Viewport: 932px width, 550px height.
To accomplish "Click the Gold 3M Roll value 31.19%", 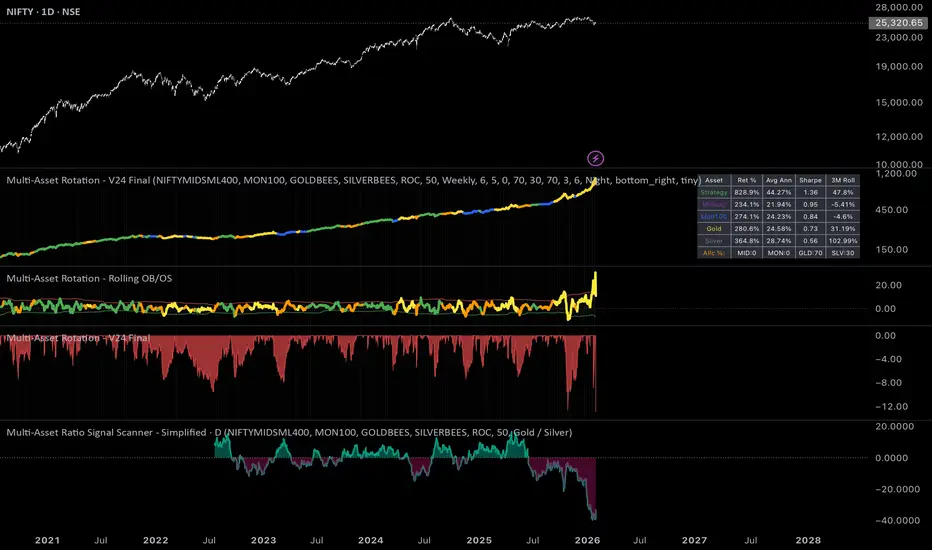I will [843, 229].
